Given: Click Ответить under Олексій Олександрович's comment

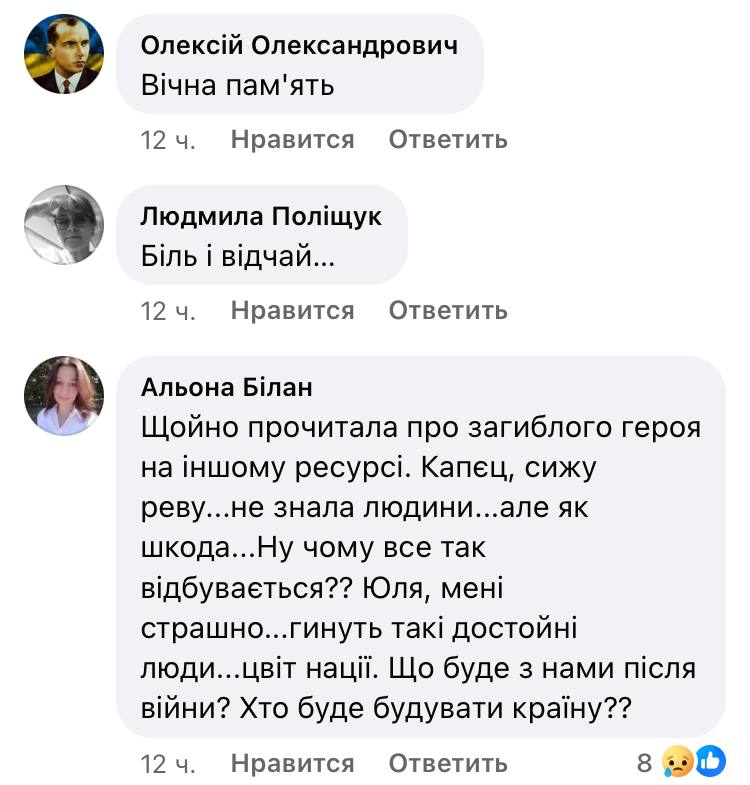Looking at the screenshot, I should [448, 139].
